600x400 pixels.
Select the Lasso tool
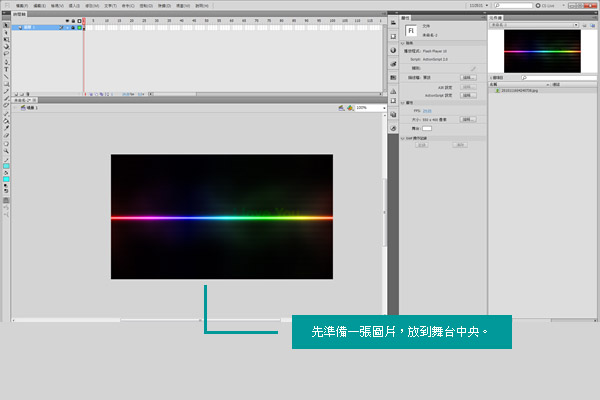(x=6, y=54)
